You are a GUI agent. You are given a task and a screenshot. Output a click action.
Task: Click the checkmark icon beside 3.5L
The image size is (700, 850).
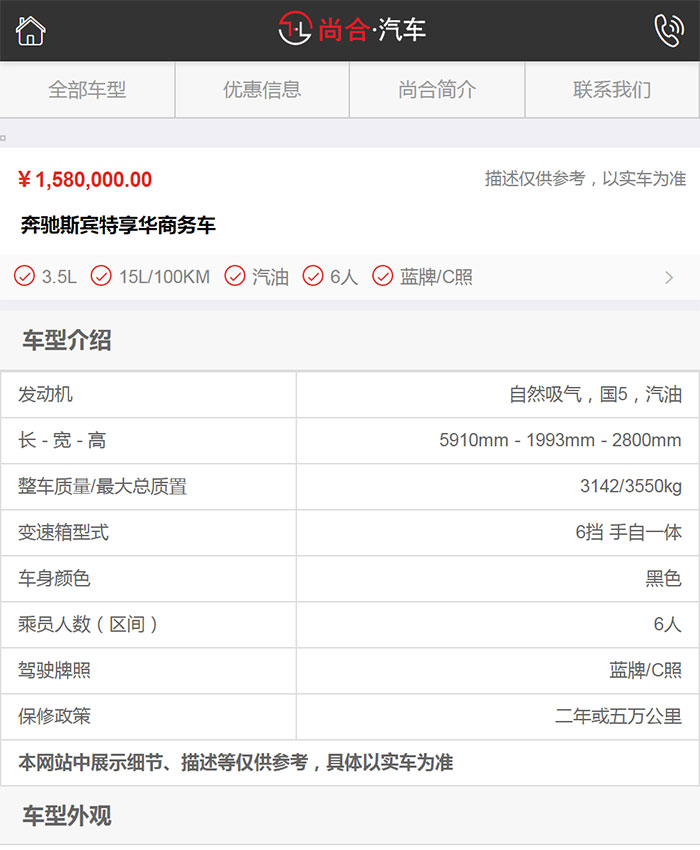25,276
